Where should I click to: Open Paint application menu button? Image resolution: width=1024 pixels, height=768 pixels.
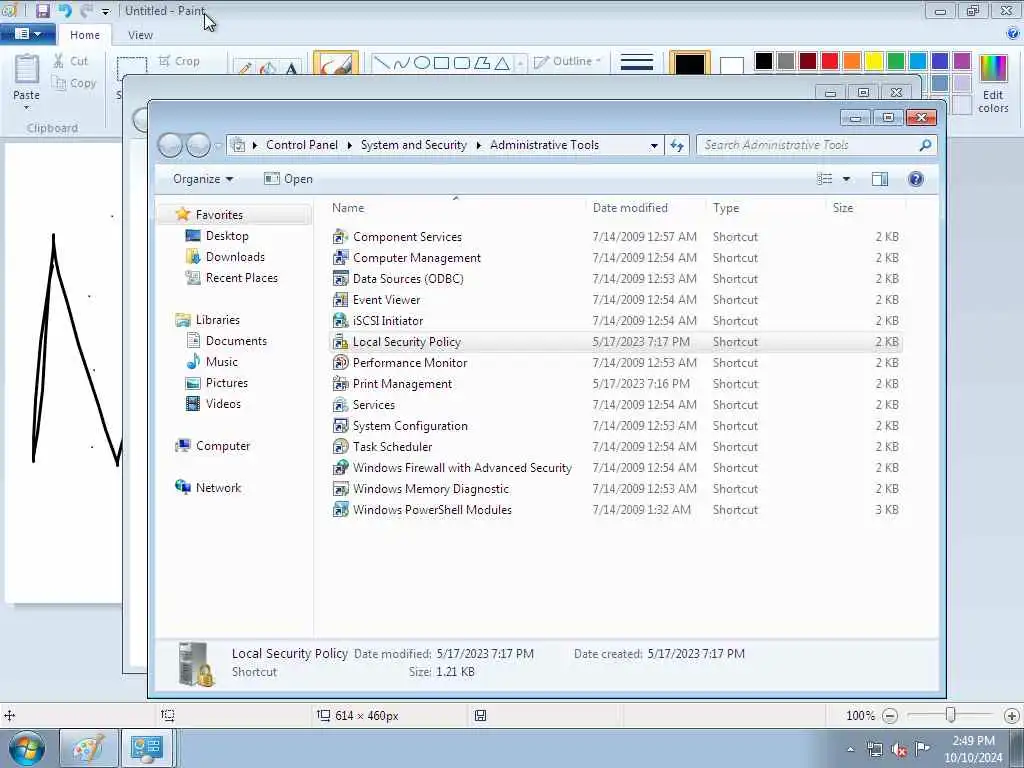(x=27, y=34)
